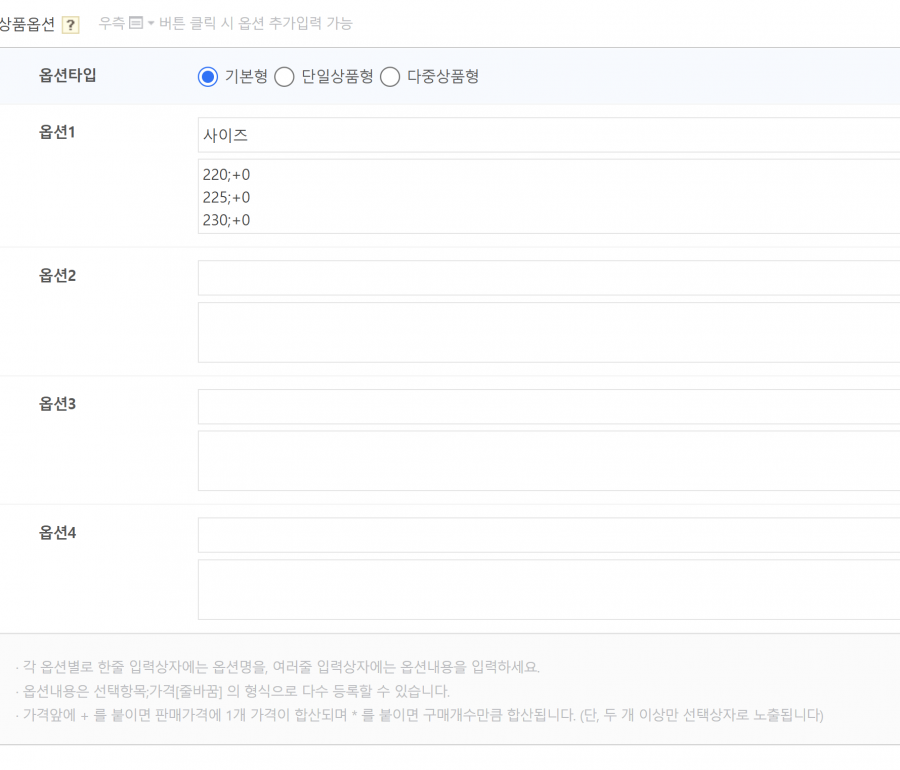This screenshot has height=770, width=900.
Task: Focus the 옵션1 content textarea with size values
Action: [x=548, y=196]
